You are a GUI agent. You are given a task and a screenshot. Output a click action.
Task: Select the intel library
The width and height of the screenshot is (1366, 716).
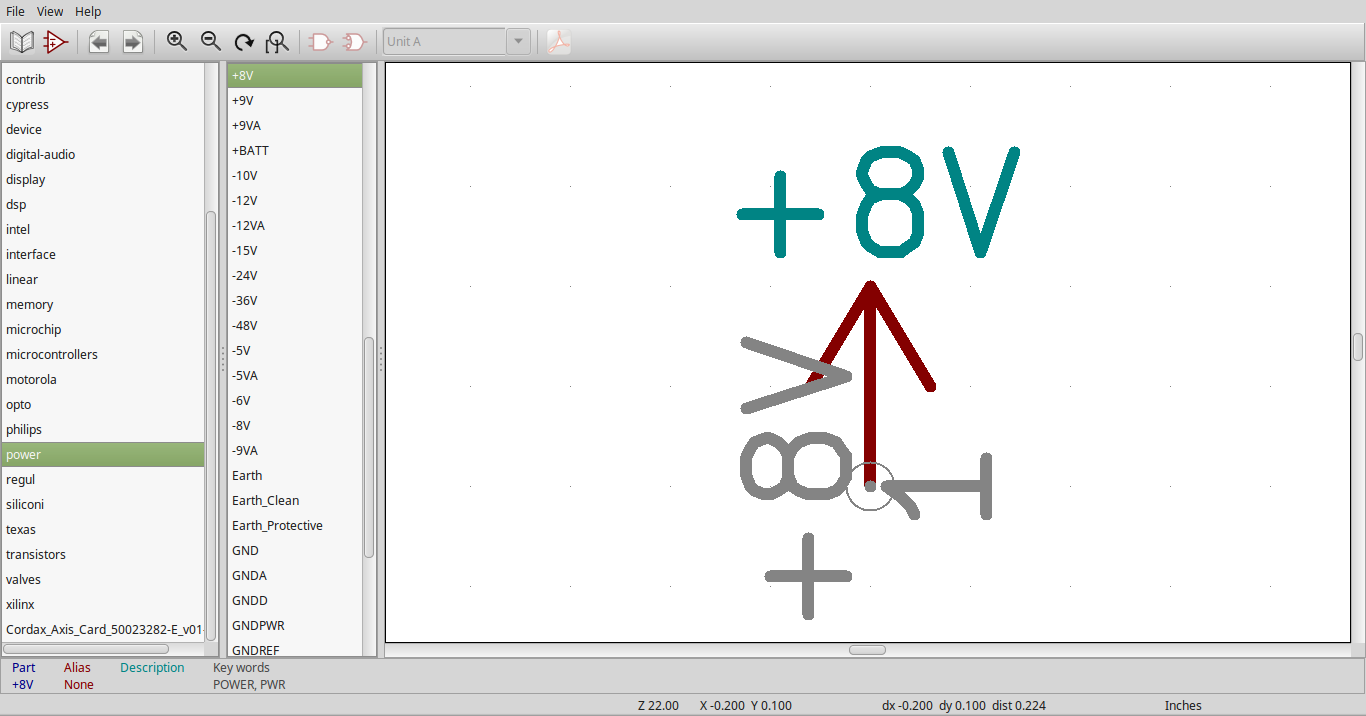103,229
